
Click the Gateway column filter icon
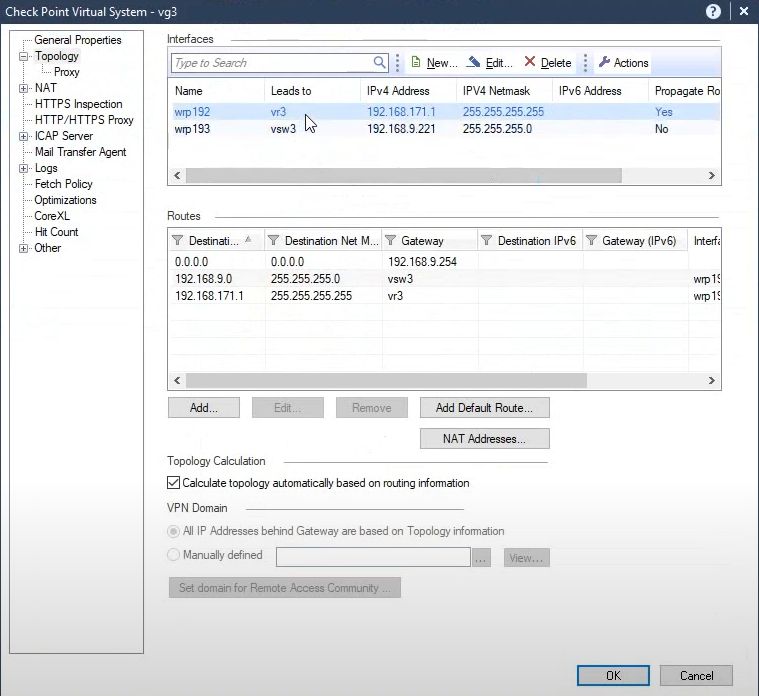pyautogui.click(x=390, y=240)
